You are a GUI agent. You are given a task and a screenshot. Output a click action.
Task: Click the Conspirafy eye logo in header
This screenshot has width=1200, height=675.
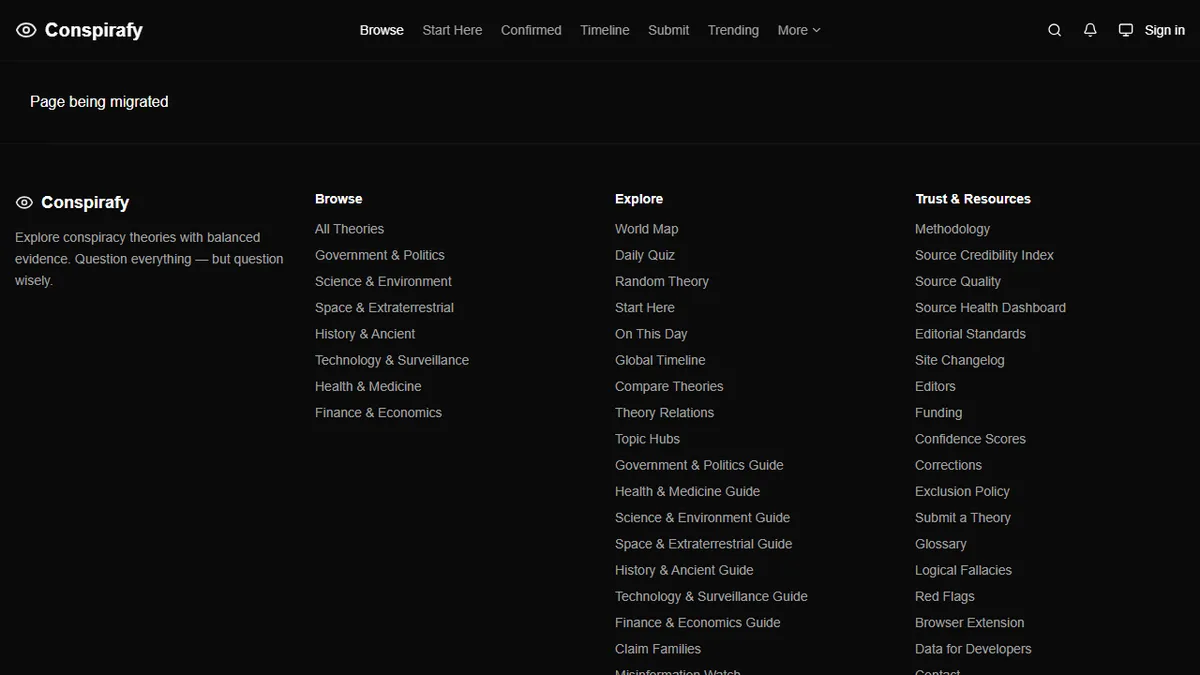coord(26,30)
